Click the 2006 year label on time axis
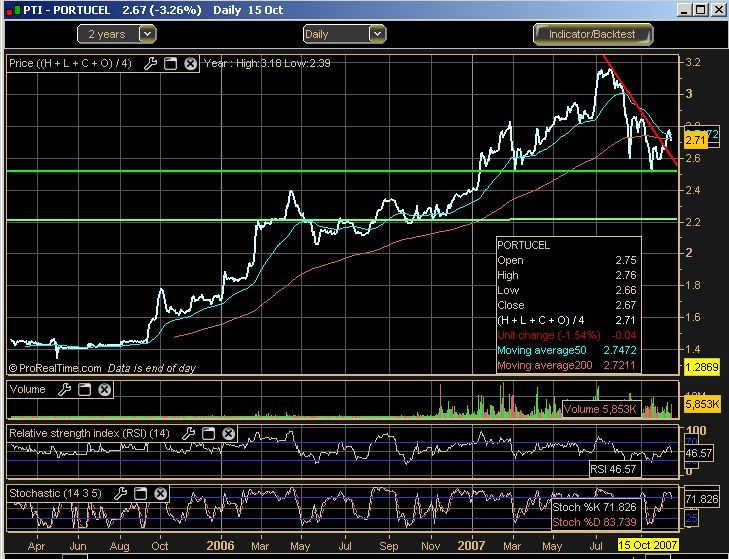The image size is (729, 559). 220,545
